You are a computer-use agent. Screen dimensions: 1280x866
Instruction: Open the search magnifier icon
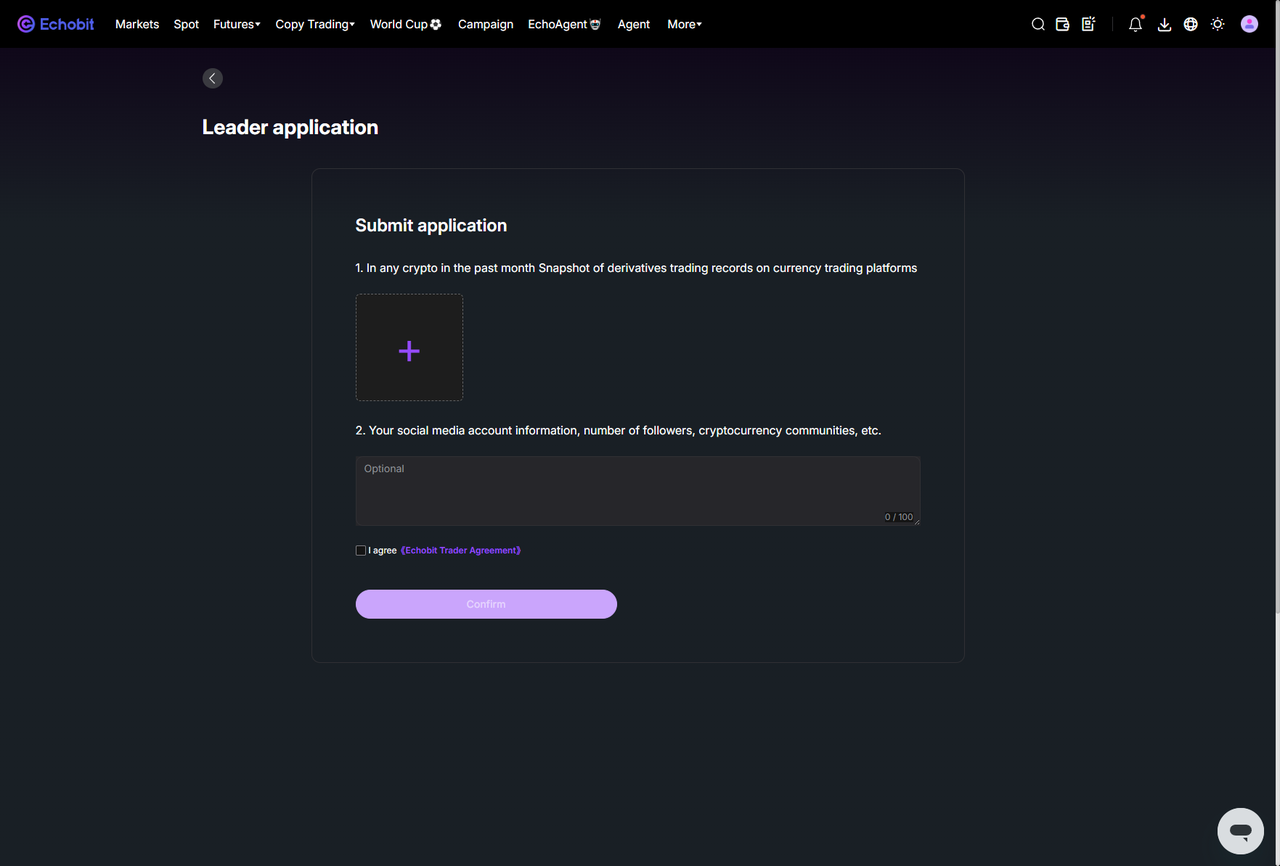click(1038, 24)
